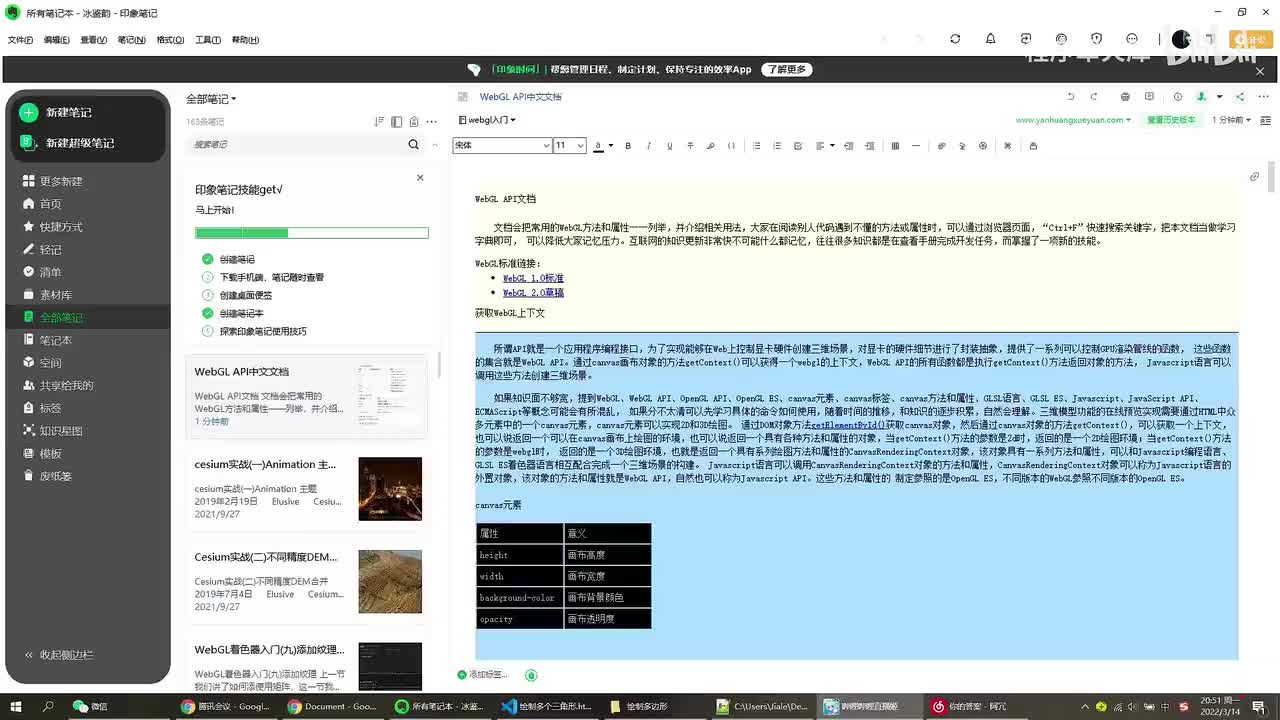1280x720 pixels.
Task: Expand the 全部笔记 sort options dropdown
Action: (x=211, y=98)
